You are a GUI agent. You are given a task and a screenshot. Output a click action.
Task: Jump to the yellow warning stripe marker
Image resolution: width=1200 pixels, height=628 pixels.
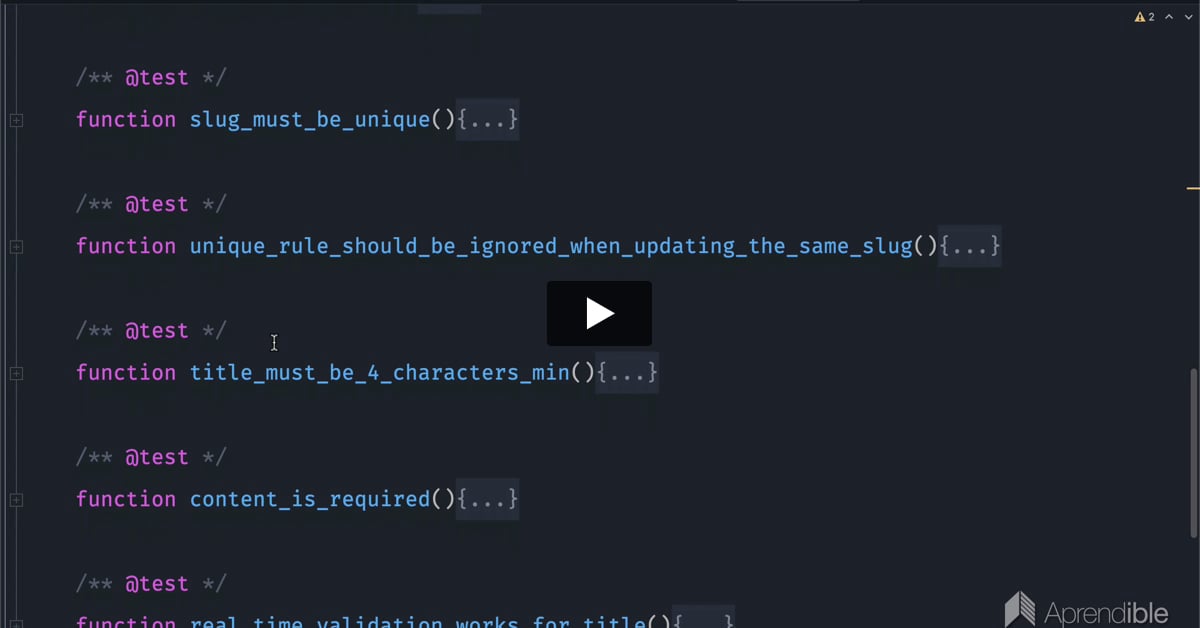point(1192,187)
